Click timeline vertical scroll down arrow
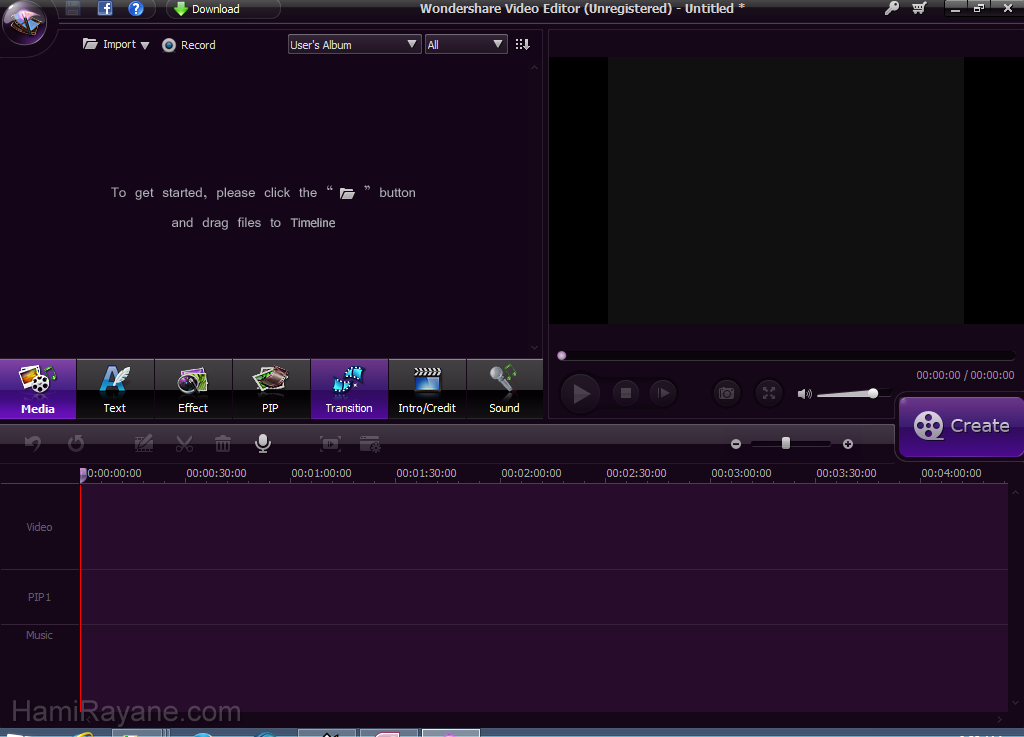The image size is (1024, 737). (1016, 703)
